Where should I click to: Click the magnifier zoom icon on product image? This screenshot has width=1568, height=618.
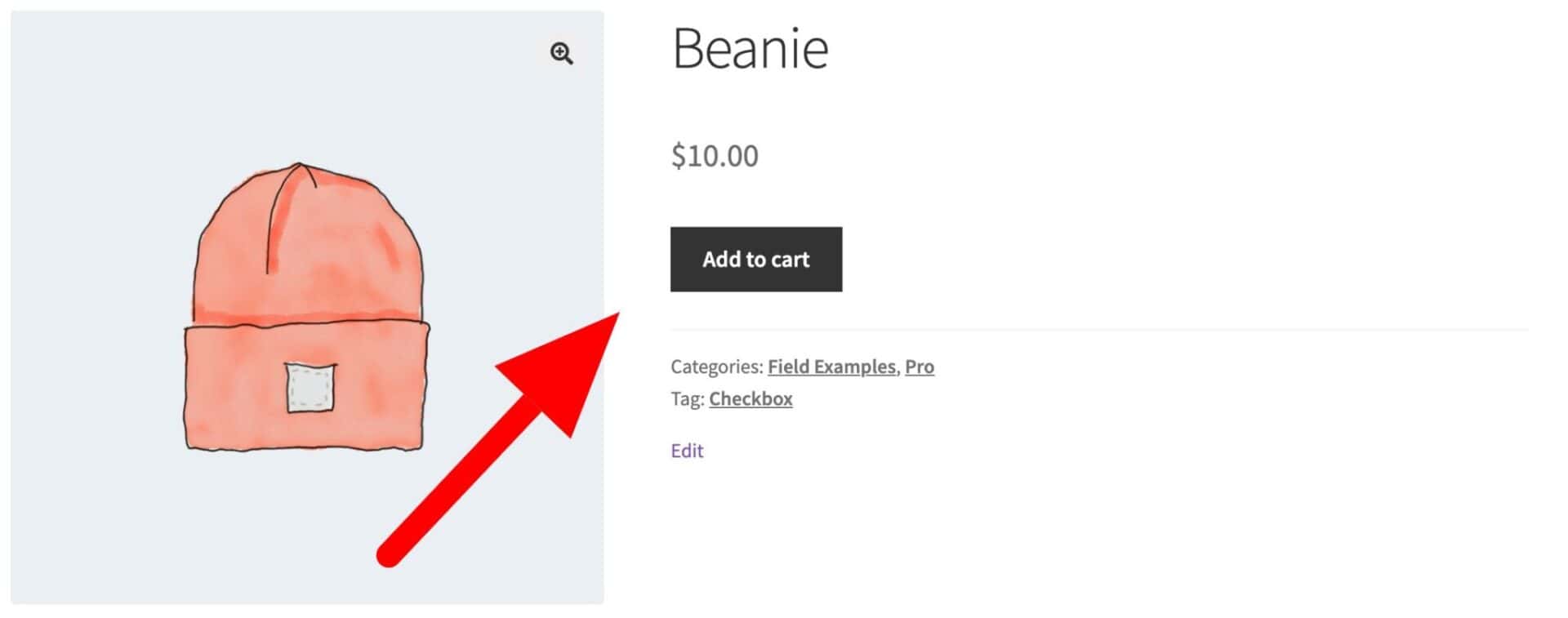(x=561, y=54)
